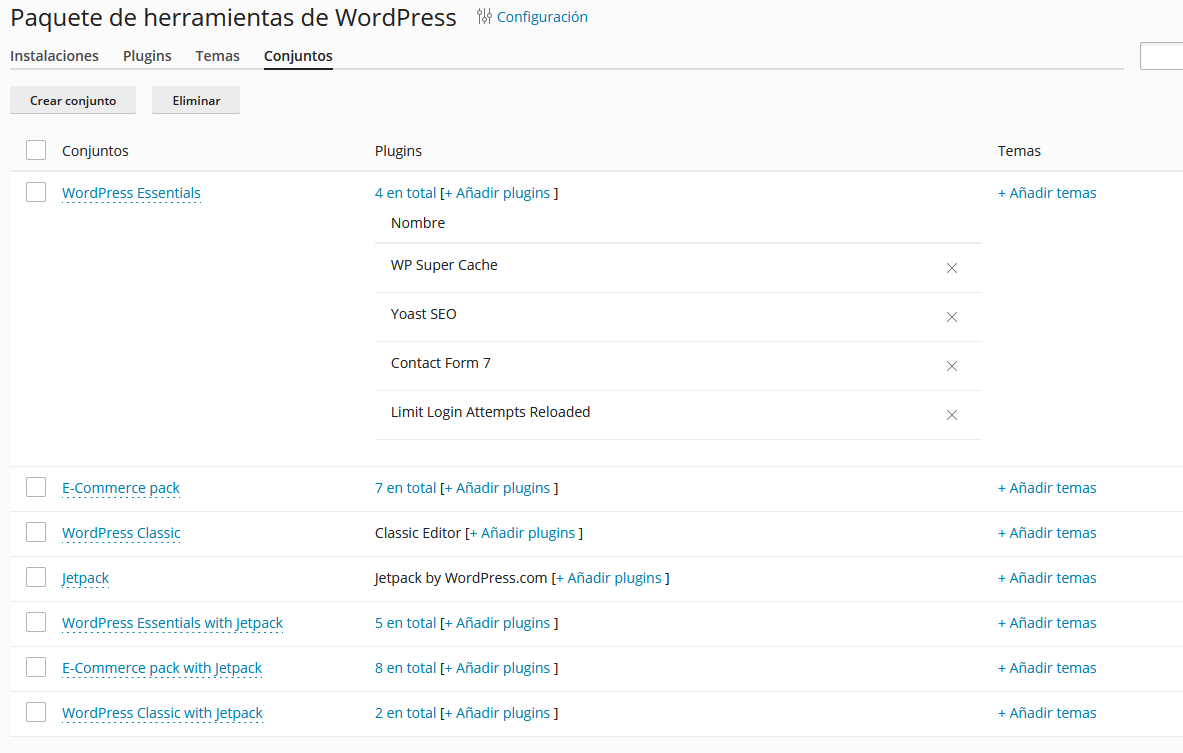Open WordPress Essentials with Jetpack link
Image resolution: width=1183 pixels, height=753 pixels.
[x=172, y=623]
